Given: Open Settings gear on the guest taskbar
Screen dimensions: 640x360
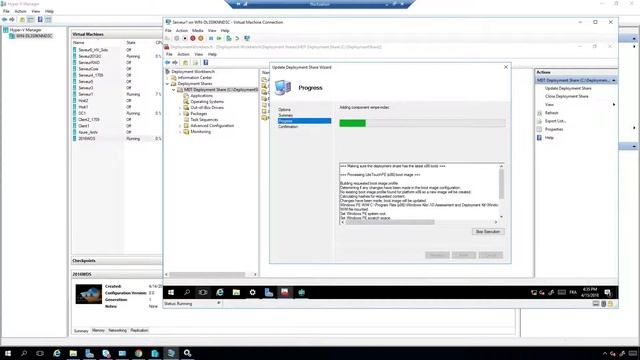Looking at the screenshot, I should (x=253, y=292).
